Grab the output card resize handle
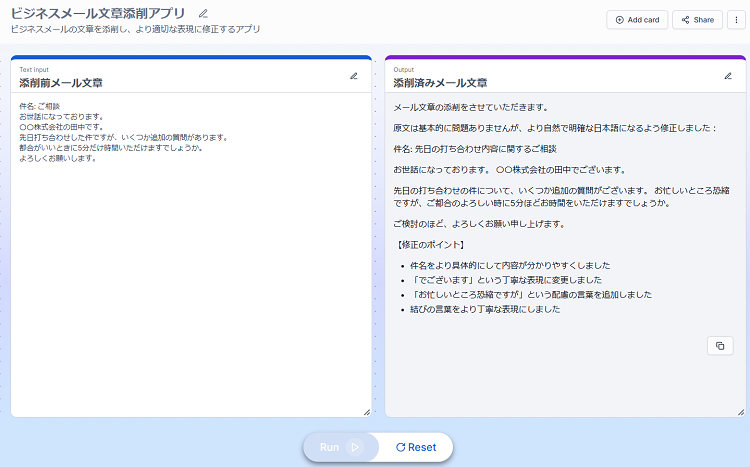This screenshot has width=750, height=467. [741, 412]
